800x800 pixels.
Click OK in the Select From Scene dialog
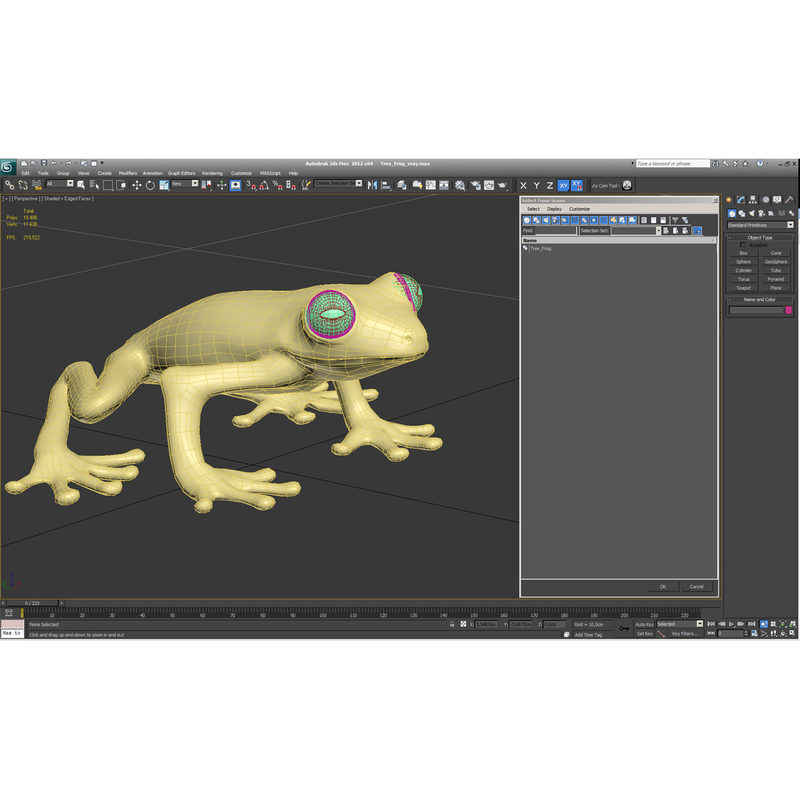[662, 587]
